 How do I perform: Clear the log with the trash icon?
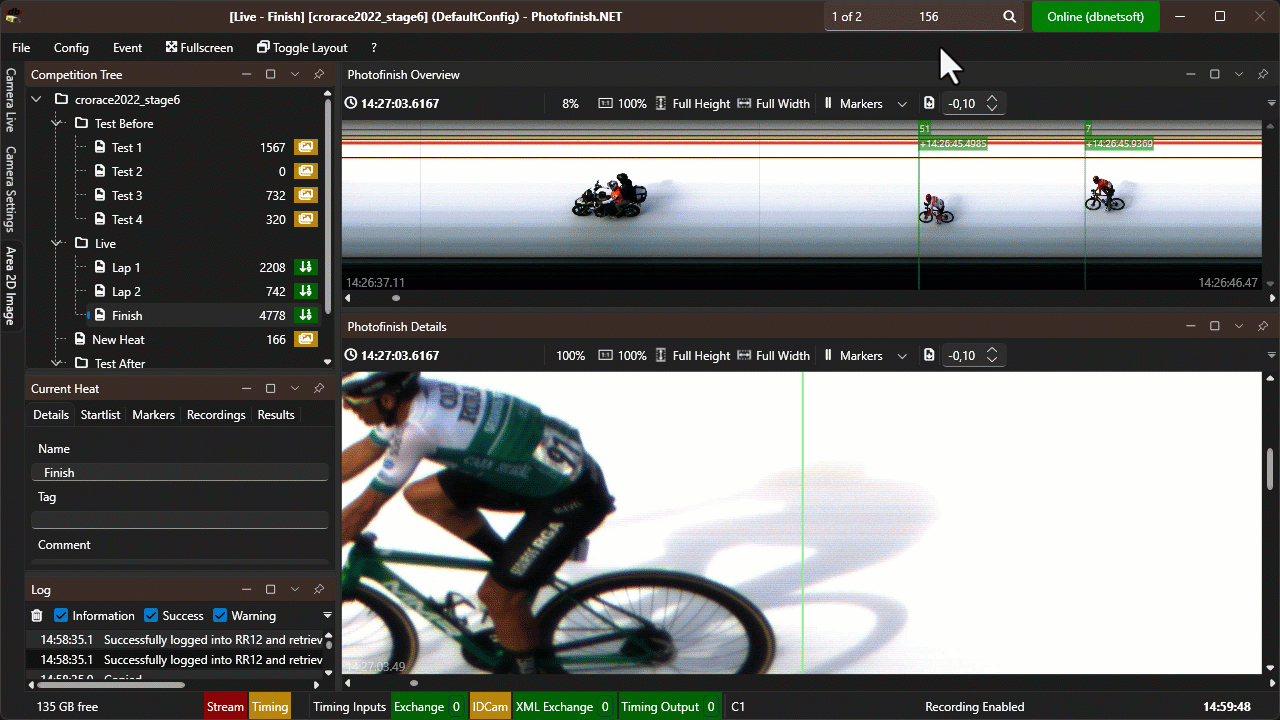tap(37, 616)
